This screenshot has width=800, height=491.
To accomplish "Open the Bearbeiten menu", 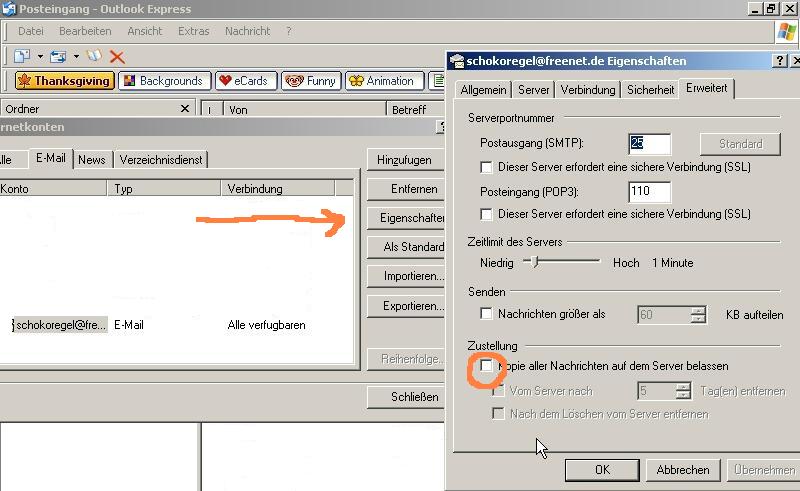I will [x=85, y=31].
